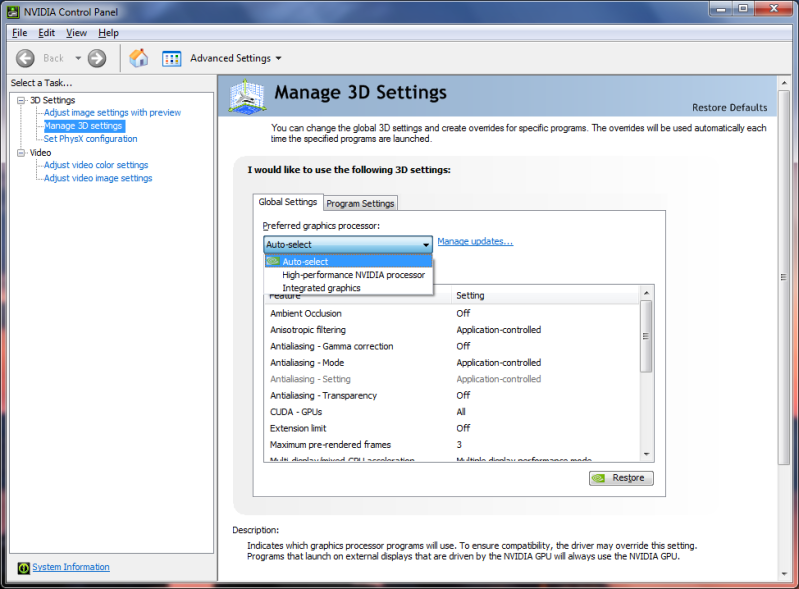Select Adjust image settings with preview
799x589 pixels.
click(x=112, y=113)
